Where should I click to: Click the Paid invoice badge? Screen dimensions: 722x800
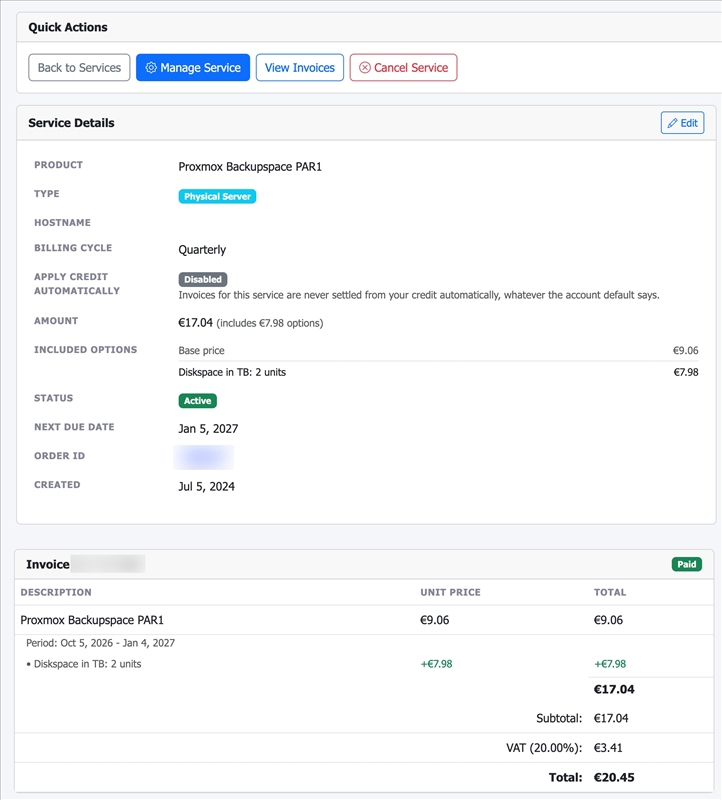[x=686, y=564]
